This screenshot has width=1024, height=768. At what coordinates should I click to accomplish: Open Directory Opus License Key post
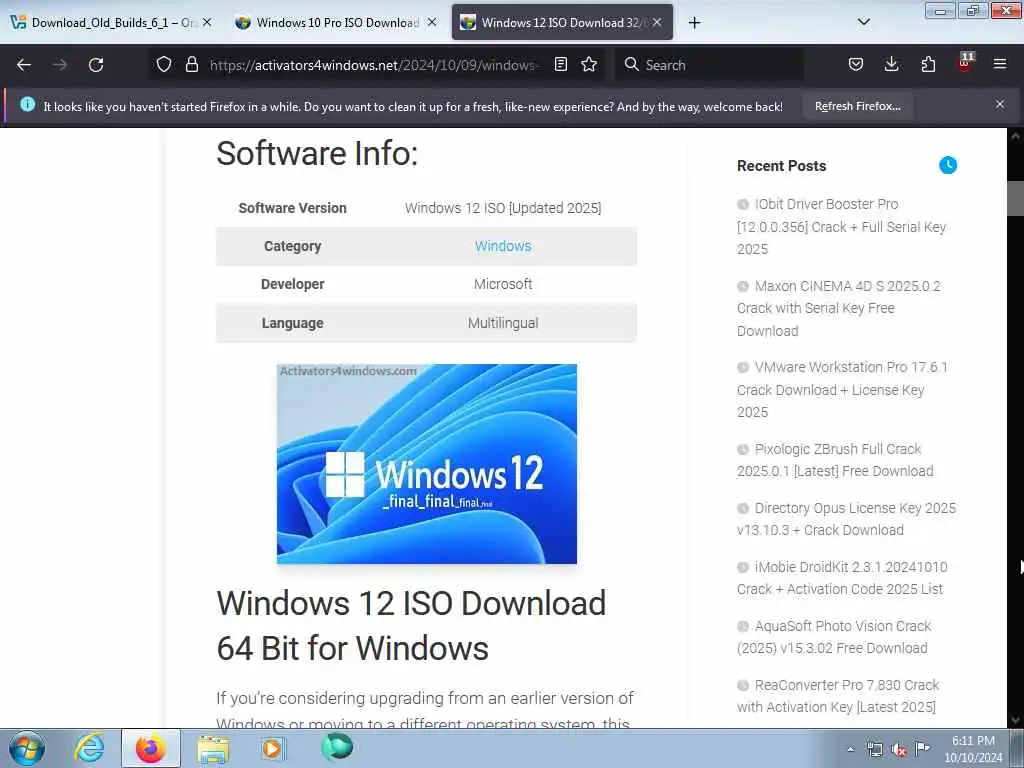[846, 519]
